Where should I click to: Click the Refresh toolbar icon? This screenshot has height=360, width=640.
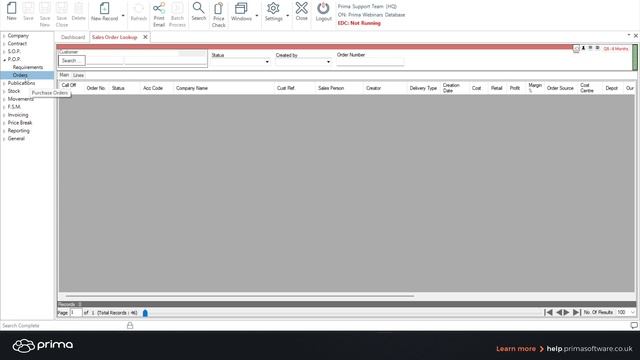pos(138,8)
